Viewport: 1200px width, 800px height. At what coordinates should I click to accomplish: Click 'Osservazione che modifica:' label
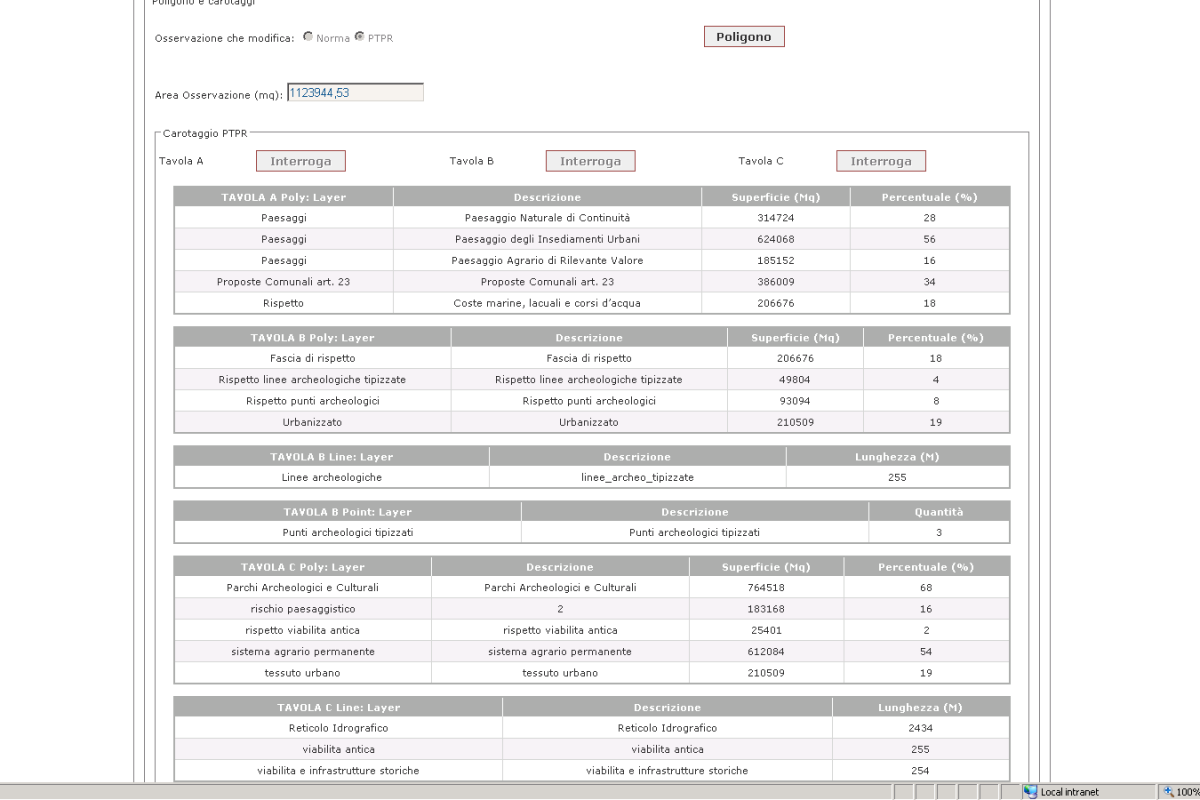pyautogui.click(x=225, y=38)
